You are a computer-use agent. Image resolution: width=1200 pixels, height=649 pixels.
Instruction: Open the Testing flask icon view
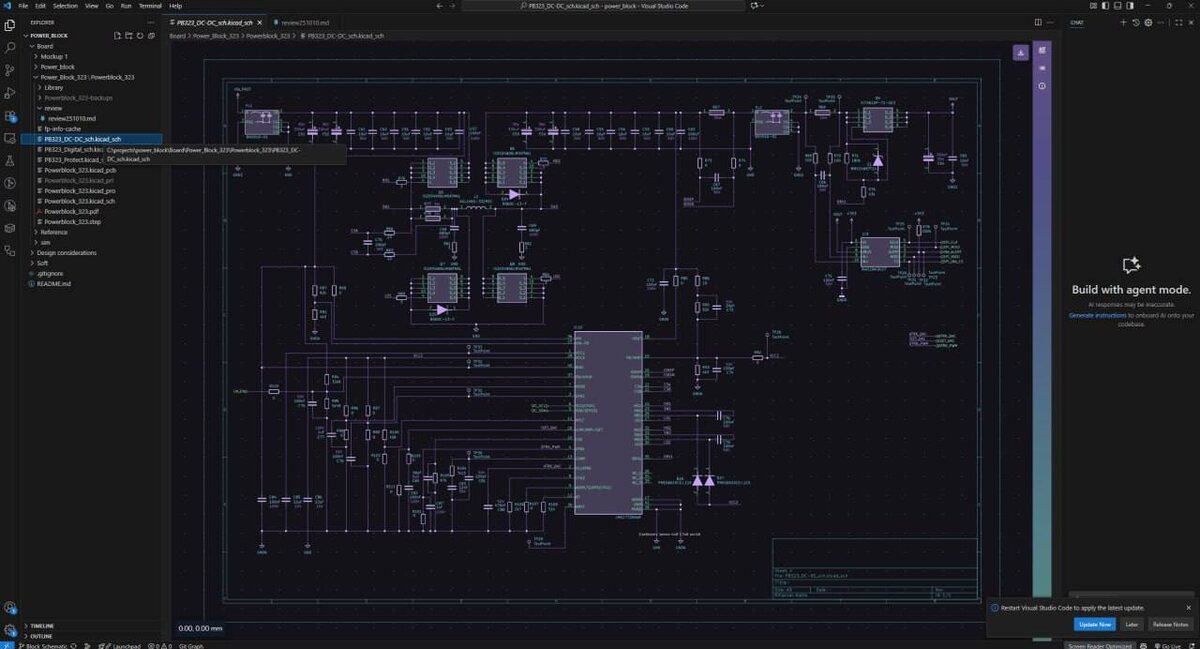click(10, 161)
